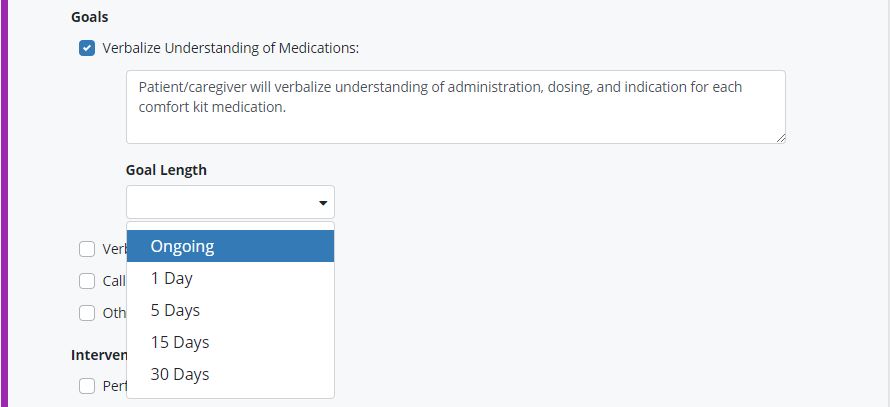Click the goal description text area
Viewport: 890px width, 407px height.
click(x=455, y=106)
